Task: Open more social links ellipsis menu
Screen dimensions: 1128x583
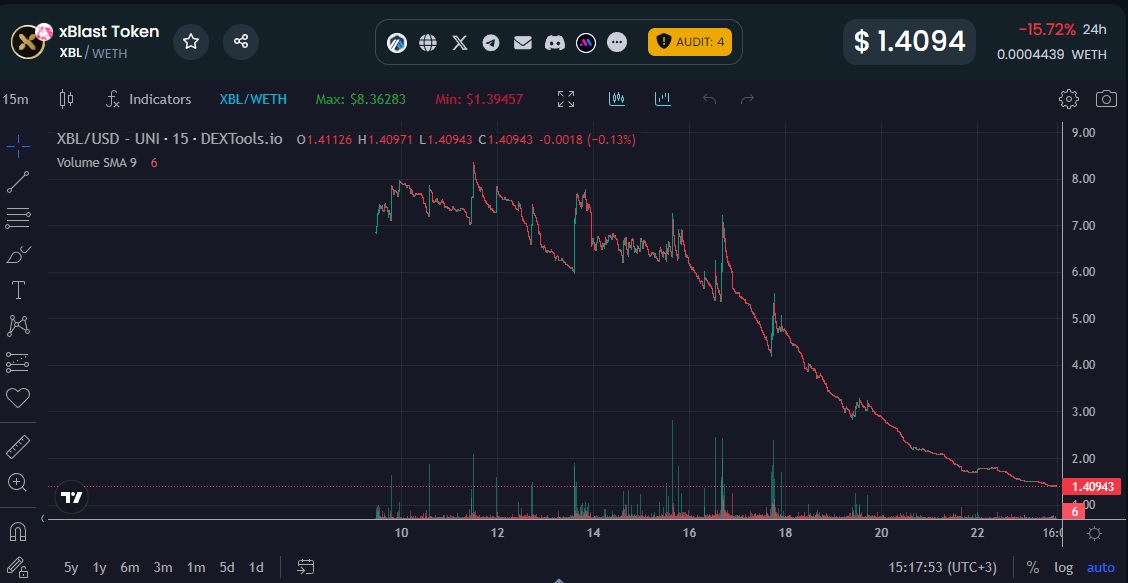Action: [x=617, y=42]
